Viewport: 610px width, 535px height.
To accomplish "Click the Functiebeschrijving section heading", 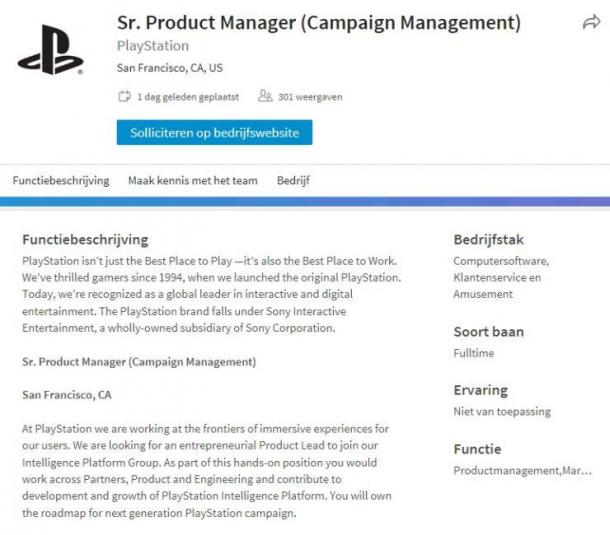I will click(85, 240).
